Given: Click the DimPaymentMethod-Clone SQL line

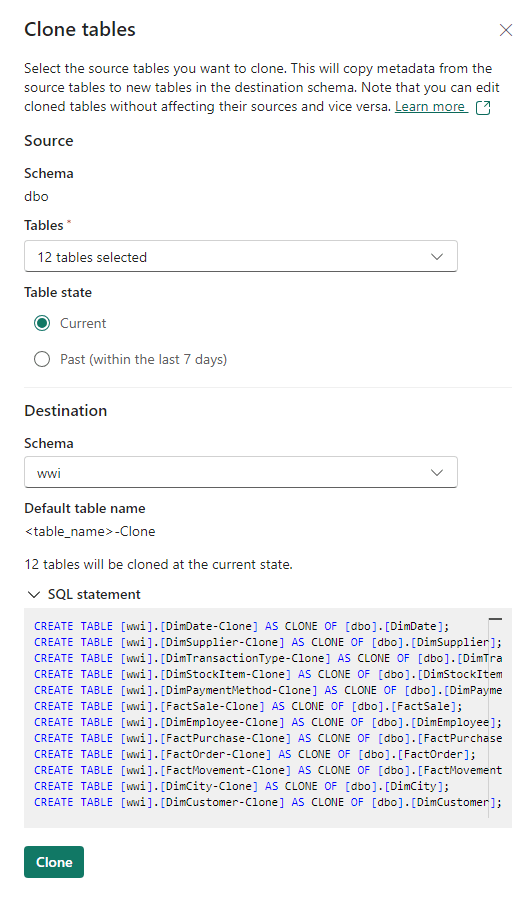Looking at the screenshot, I should tap(268, 690).
